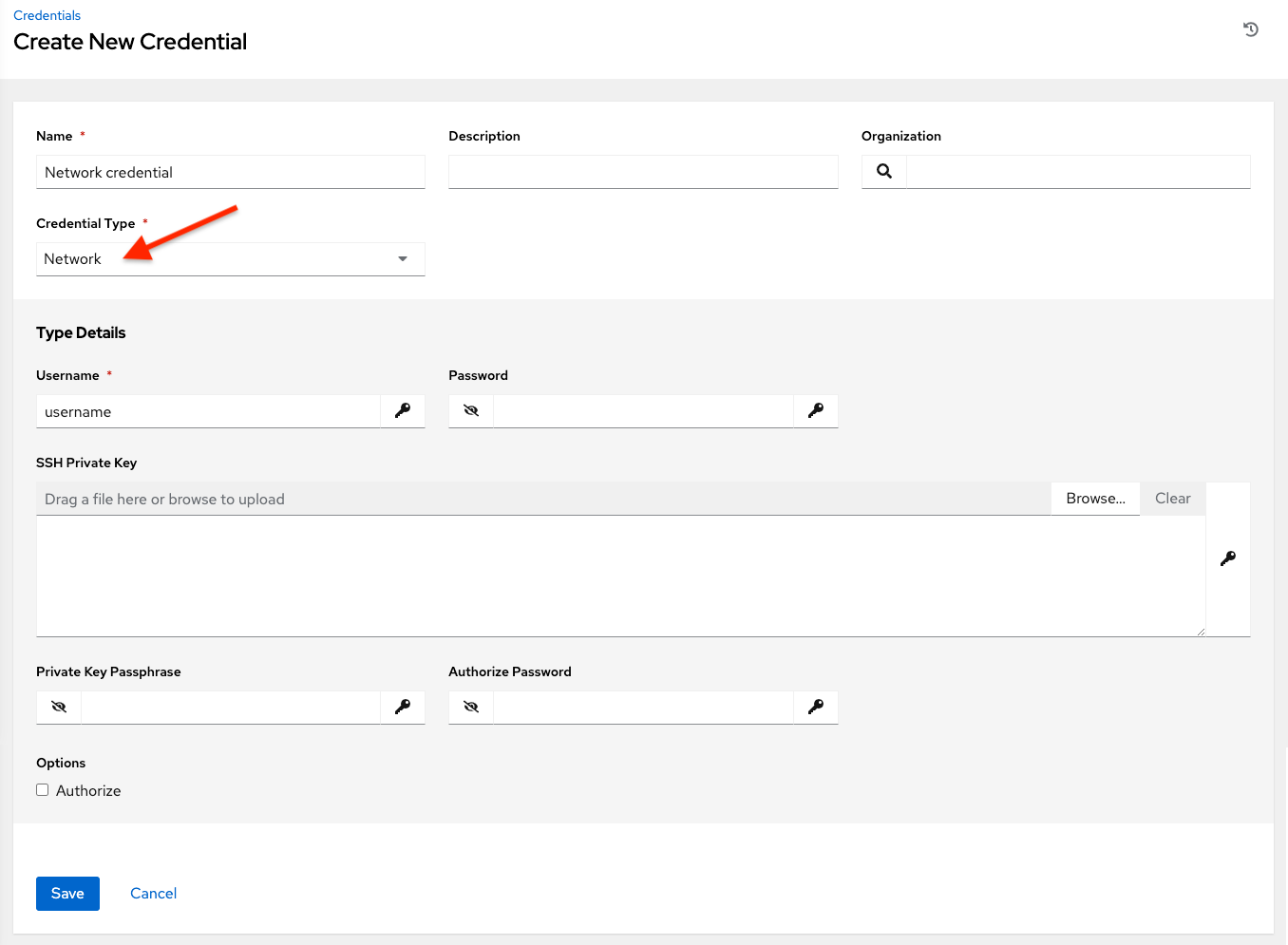Toggle the key icon for Private Key Passphrase
Viewport: 1288px width, 945px height.
(402, 707)
